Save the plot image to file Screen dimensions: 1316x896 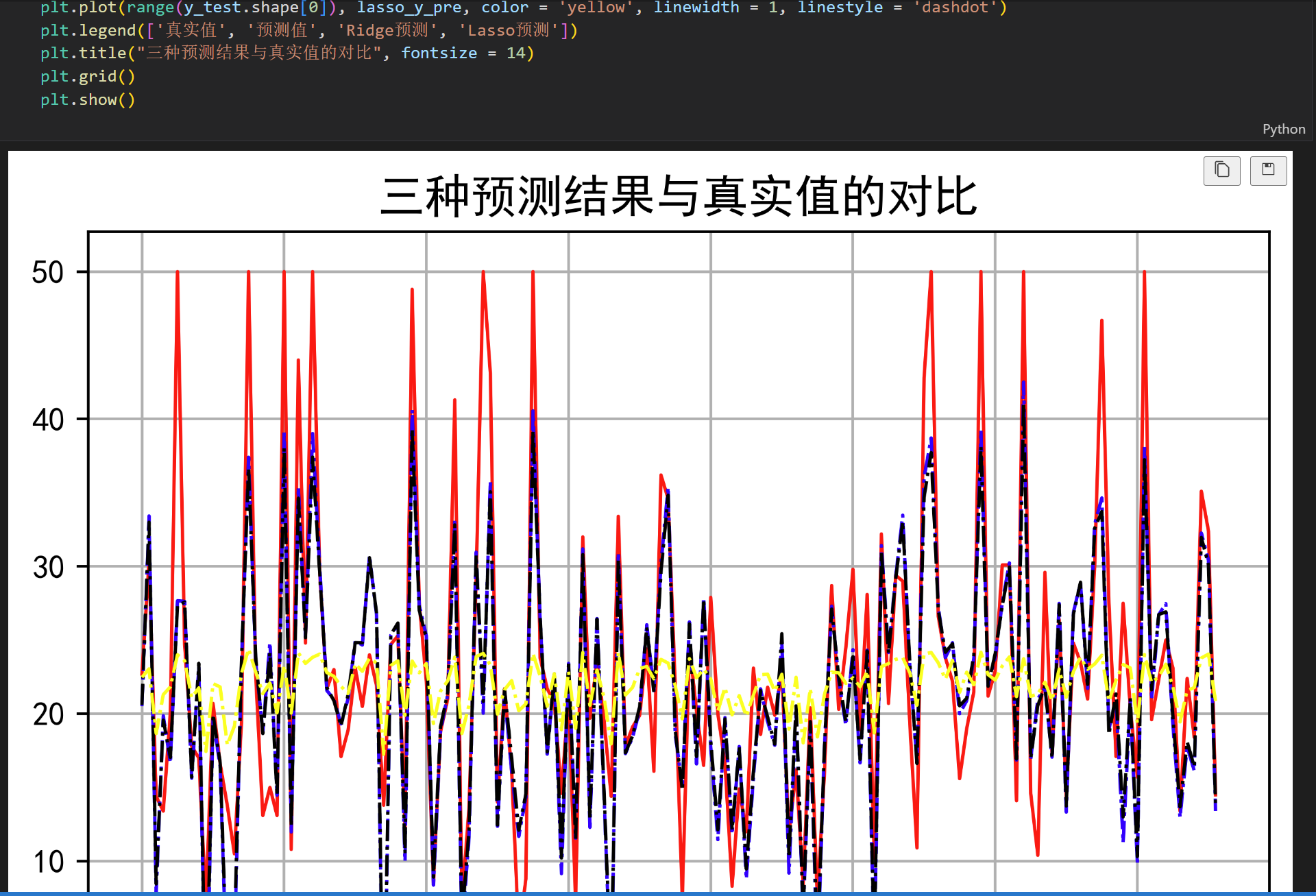tap(1268, 170)
